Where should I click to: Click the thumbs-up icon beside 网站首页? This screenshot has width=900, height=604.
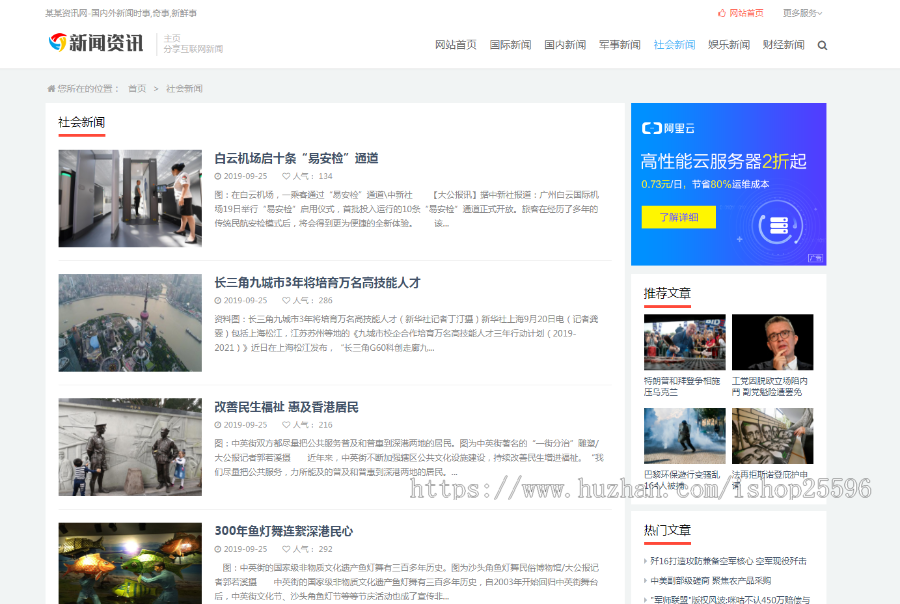pos(721,13)
